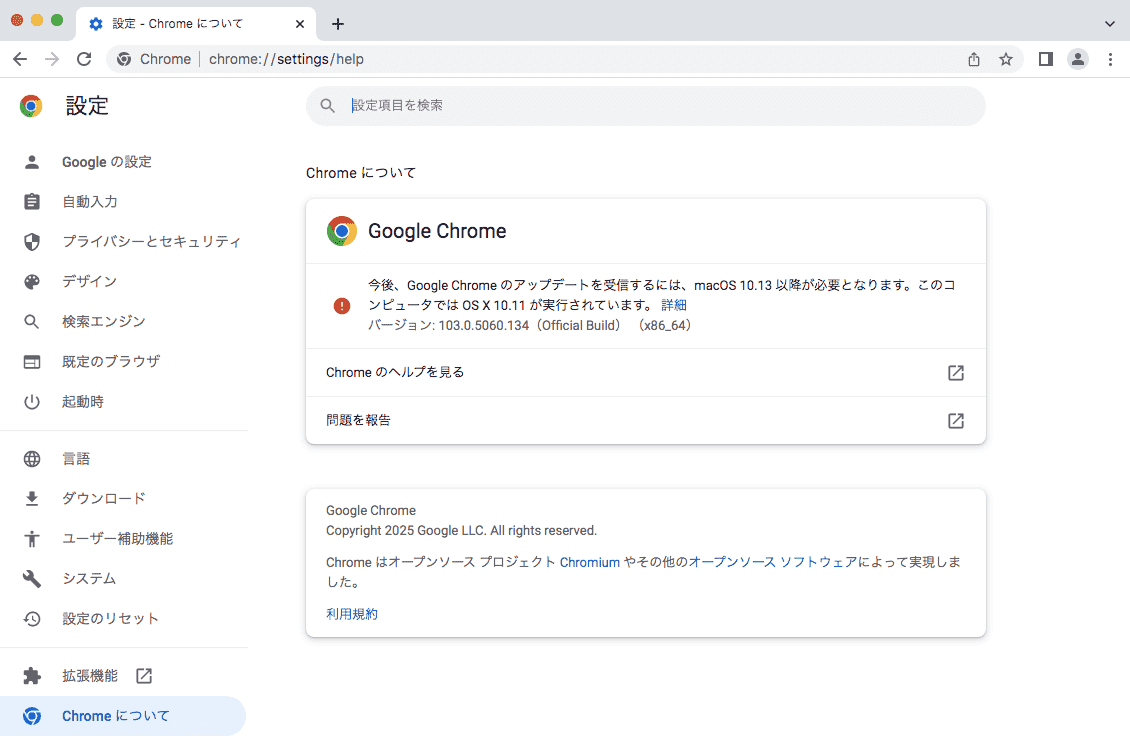Click the Chrome icon beside Chrome について
The height and width of the screenshot is (756, 1130).
32,716
